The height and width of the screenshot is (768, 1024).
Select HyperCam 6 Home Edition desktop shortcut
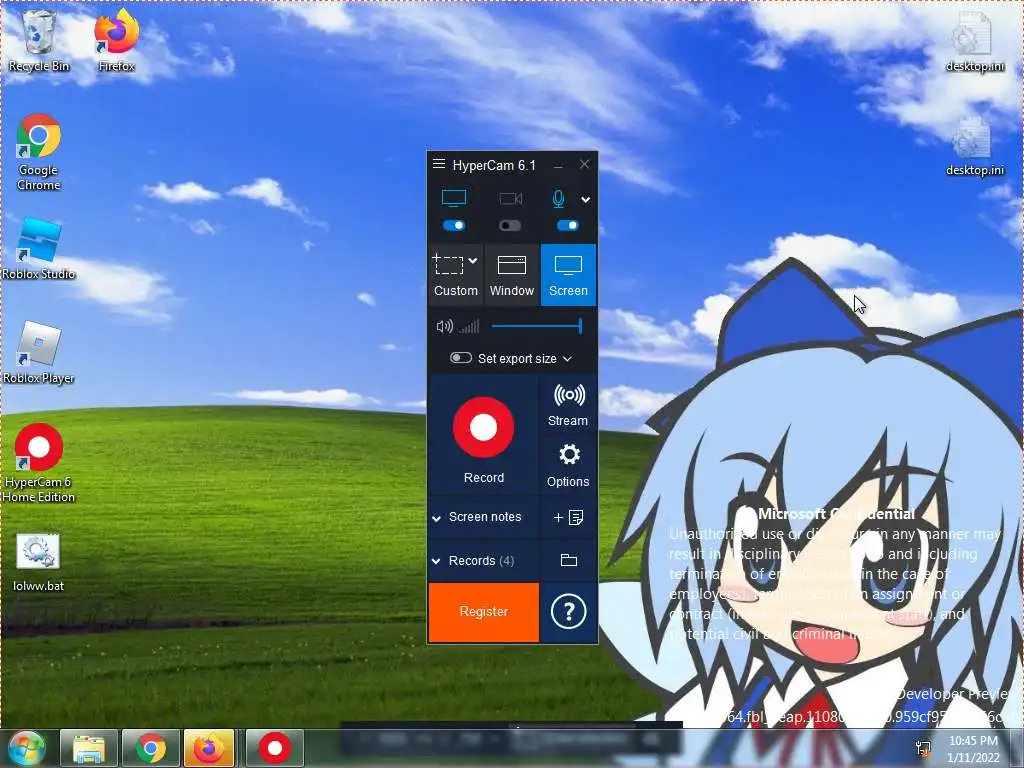click(x=39, y=463)
